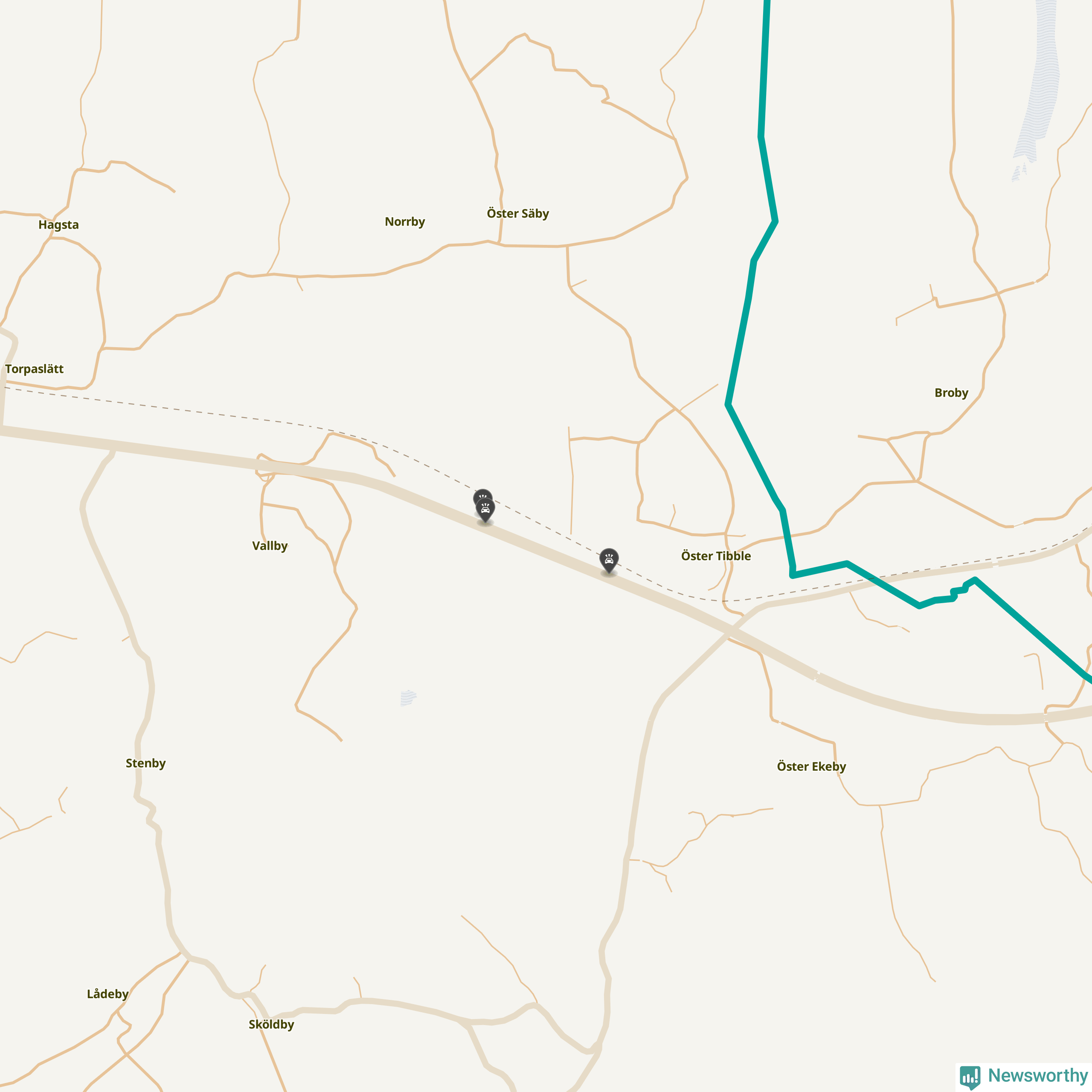Click the Sköldby place label

tap(271, 1024)
